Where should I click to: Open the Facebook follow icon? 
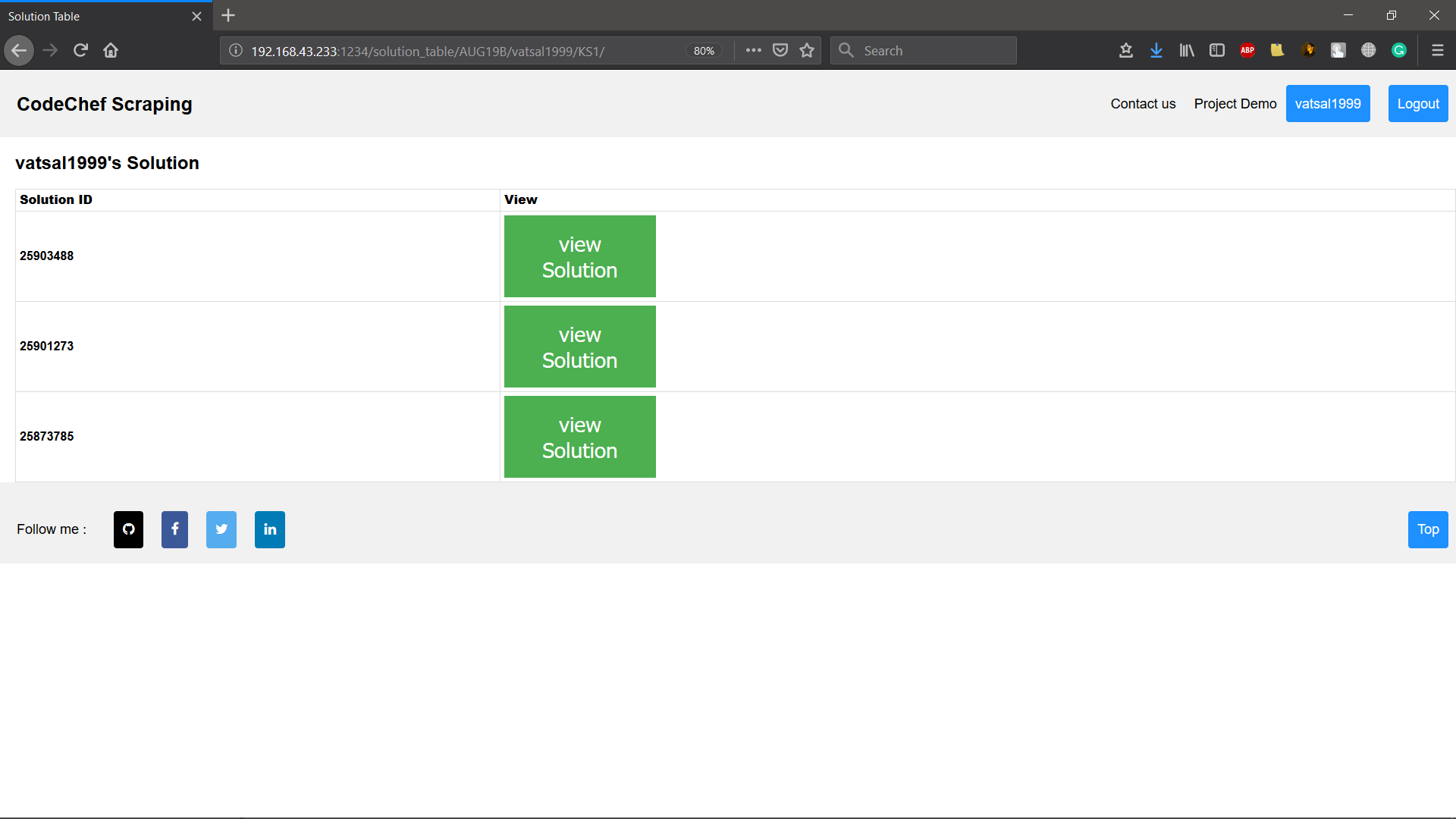tap(174, 529)
